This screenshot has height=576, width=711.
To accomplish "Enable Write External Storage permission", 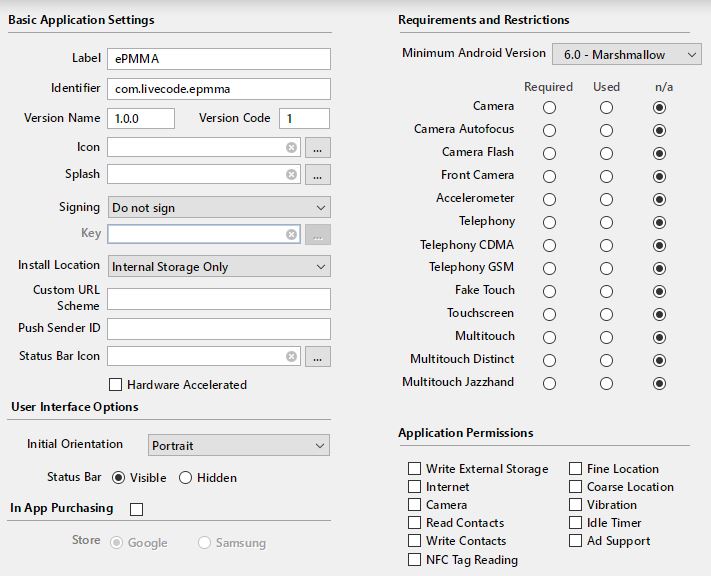I will (x=415, y=469).
